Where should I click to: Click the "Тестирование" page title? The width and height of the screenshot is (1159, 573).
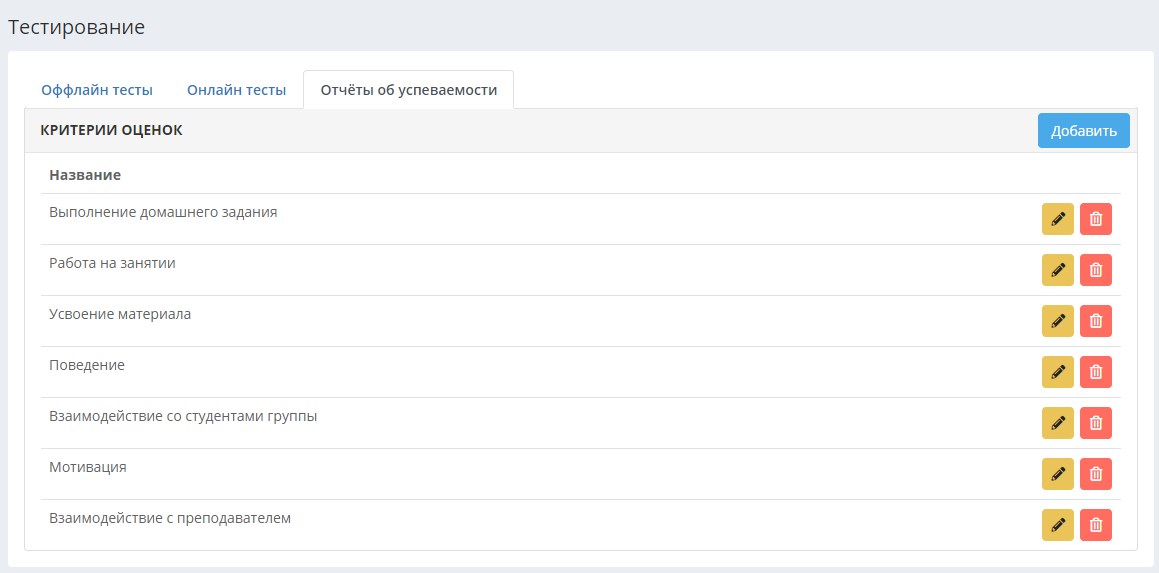coord(76,27)
